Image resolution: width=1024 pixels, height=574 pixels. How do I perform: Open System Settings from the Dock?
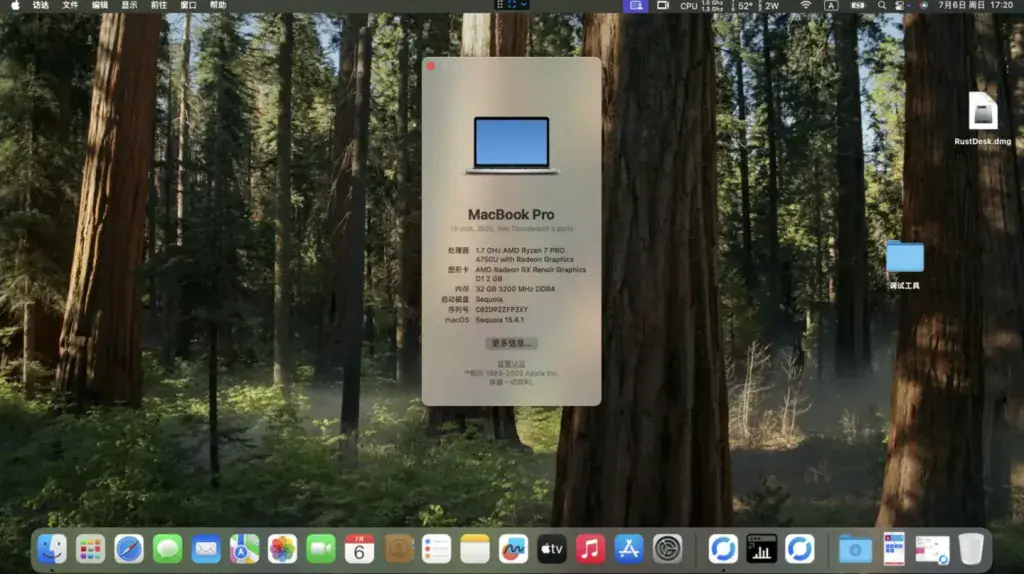pos(667,549)
